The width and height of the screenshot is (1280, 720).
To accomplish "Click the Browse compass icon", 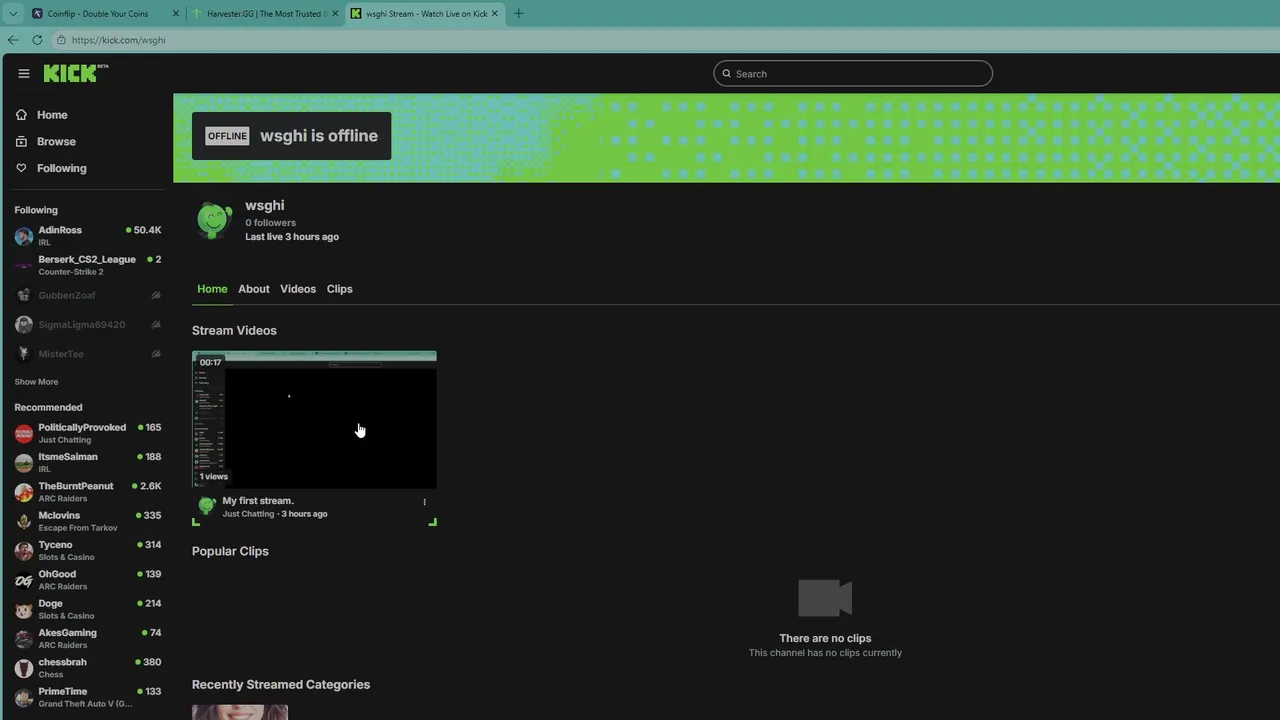I will pyautogui.click(x=21, y=142).
